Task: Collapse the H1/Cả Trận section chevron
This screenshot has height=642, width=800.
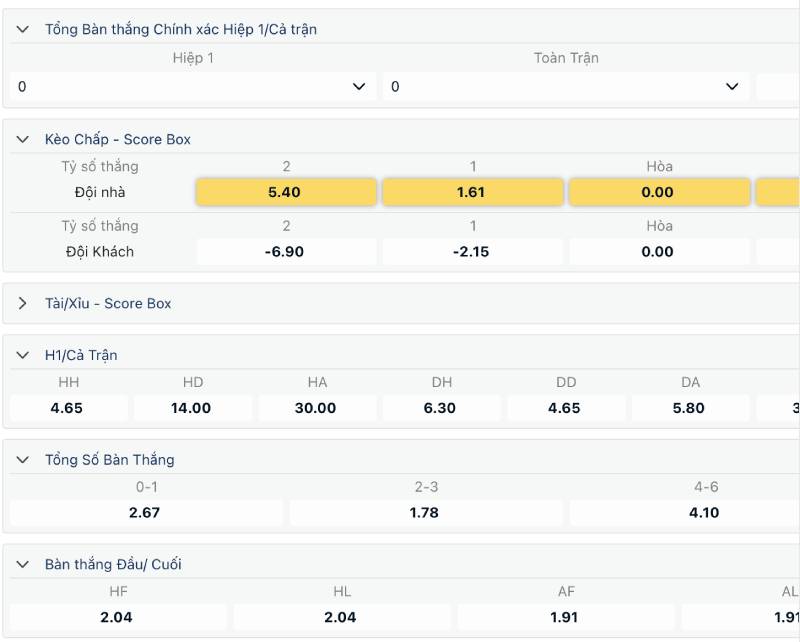Action: click(23, 356)
